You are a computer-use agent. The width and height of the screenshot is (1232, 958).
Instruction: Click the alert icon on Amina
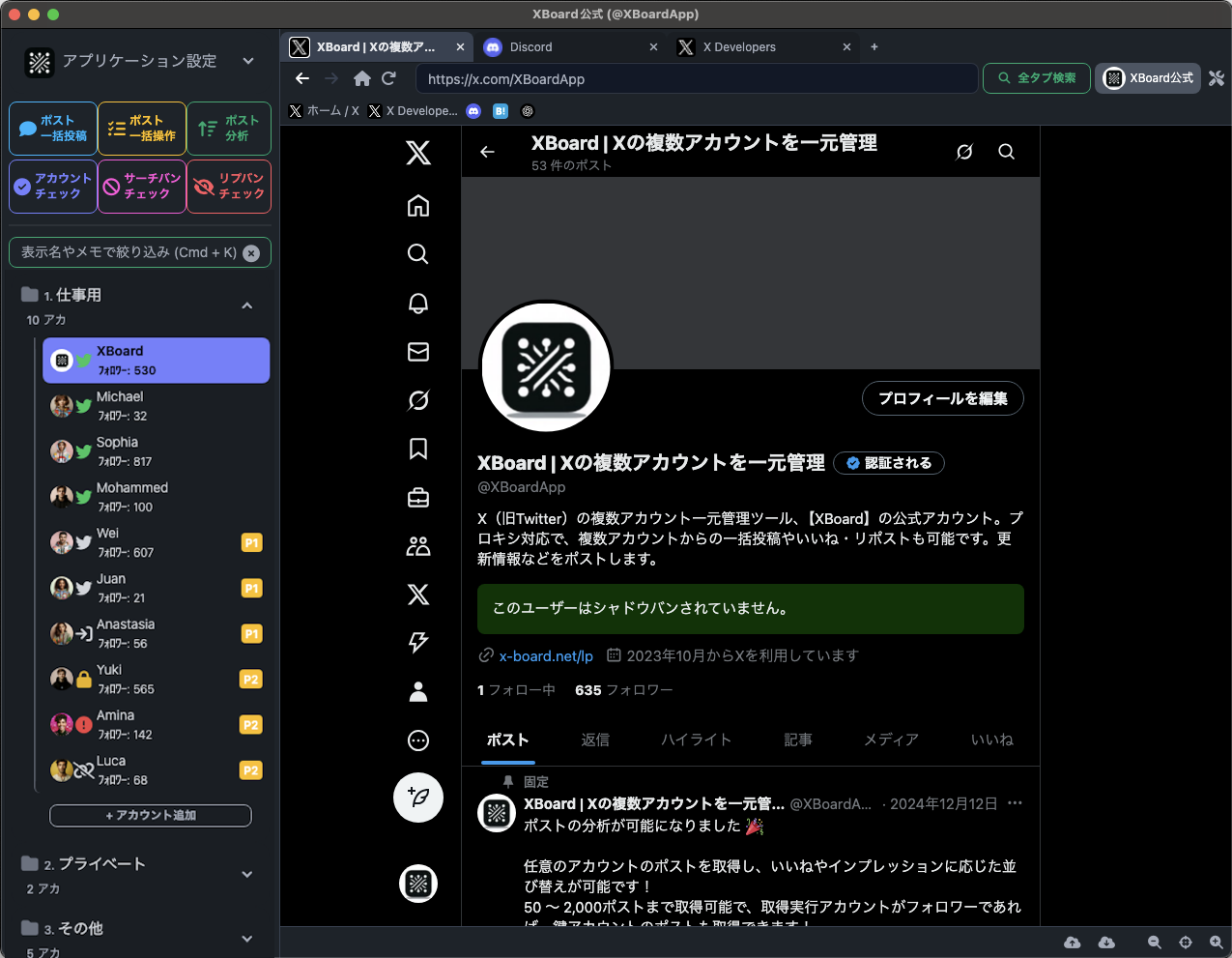(84, 725)
